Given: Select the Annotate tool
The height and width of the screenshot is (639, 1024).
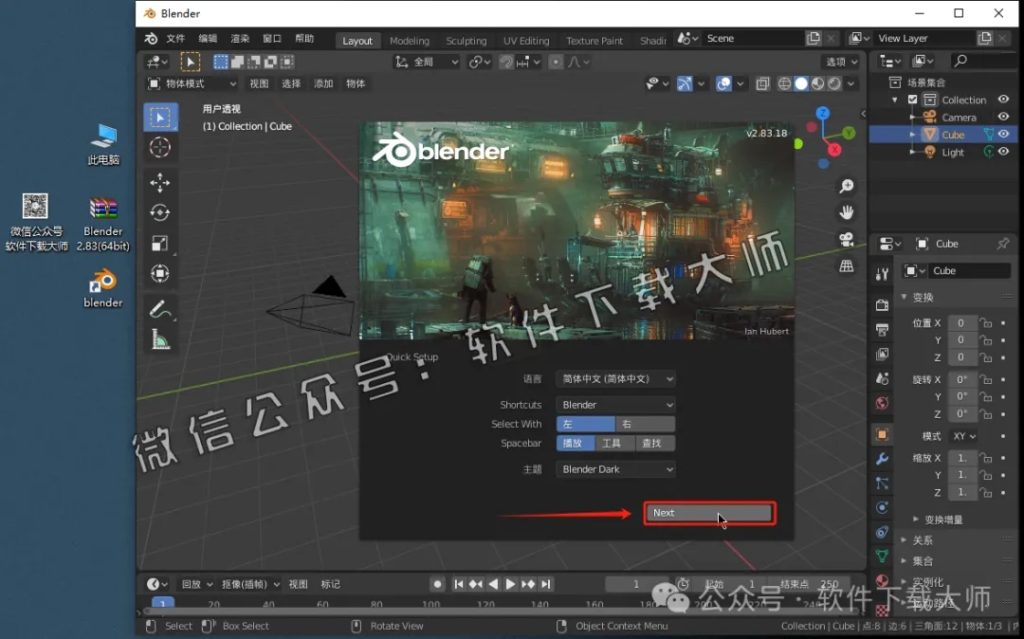Looking at the screenshot, I should click(x=161, y=310).
